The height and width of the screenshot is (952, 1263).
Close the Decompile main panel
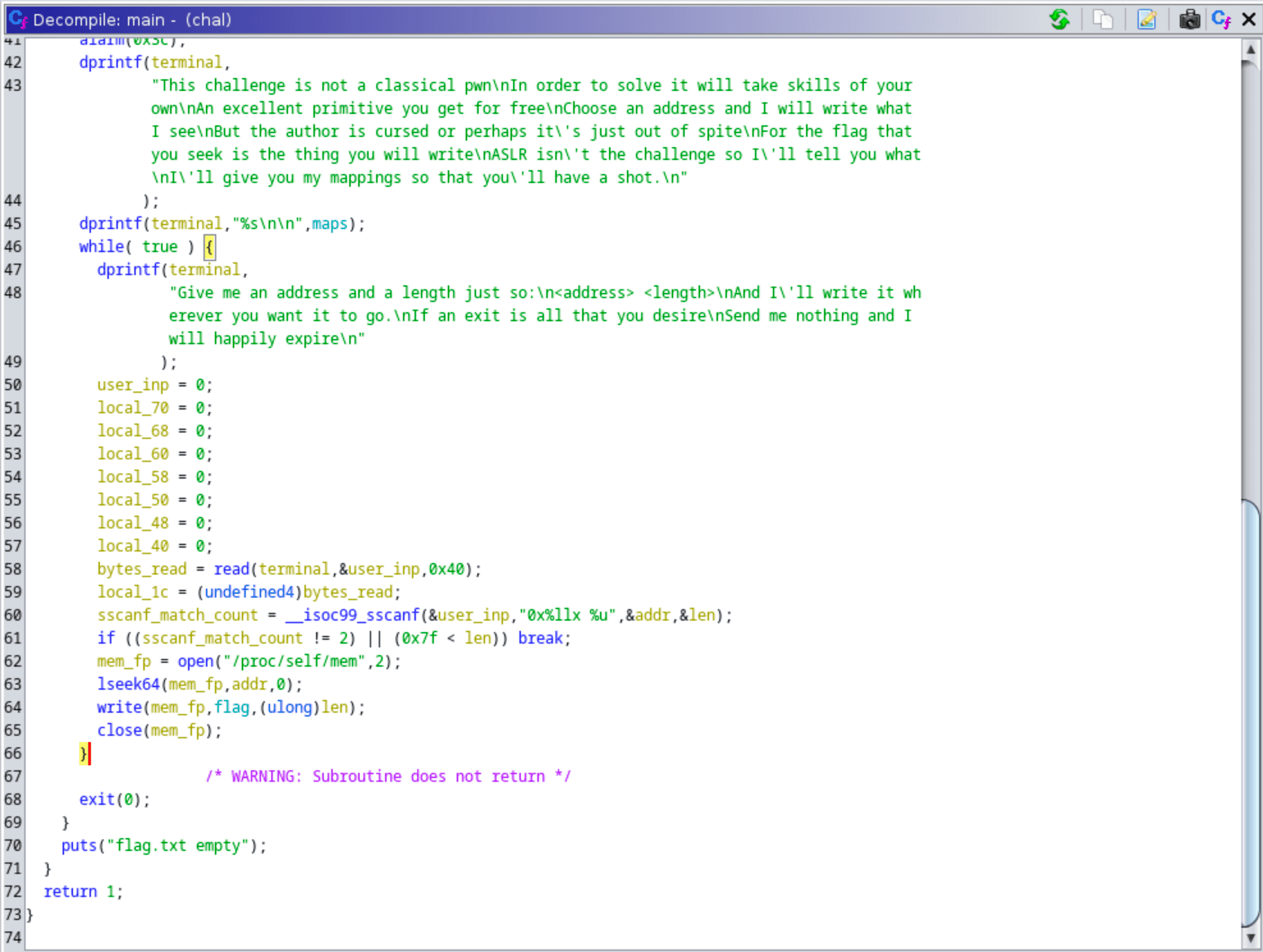tap(1248, 20)
